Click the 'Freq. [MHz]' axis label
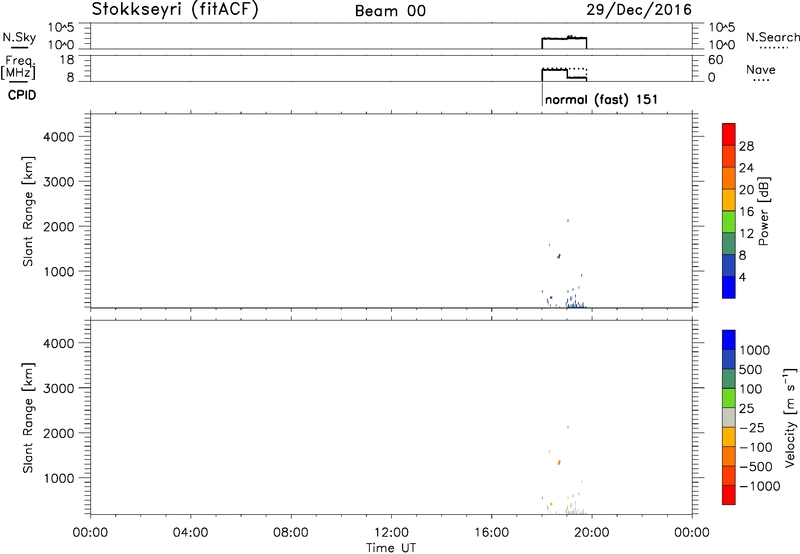This screenshot has height=554, width=800. [19, 67]
